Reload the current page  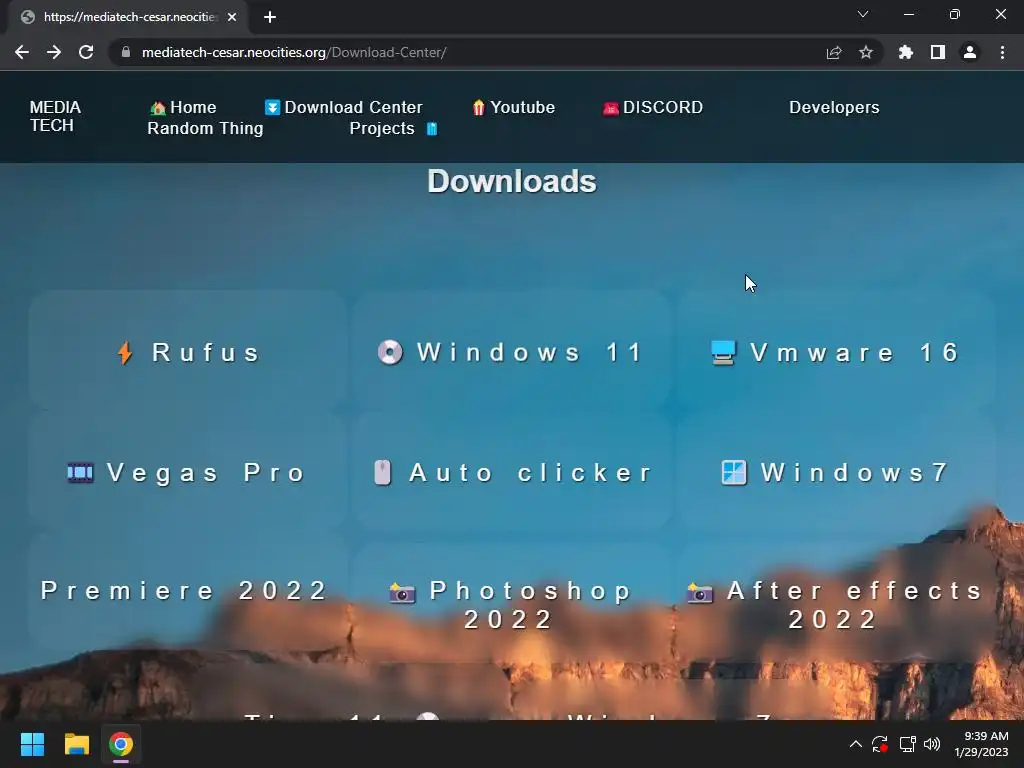86,52
